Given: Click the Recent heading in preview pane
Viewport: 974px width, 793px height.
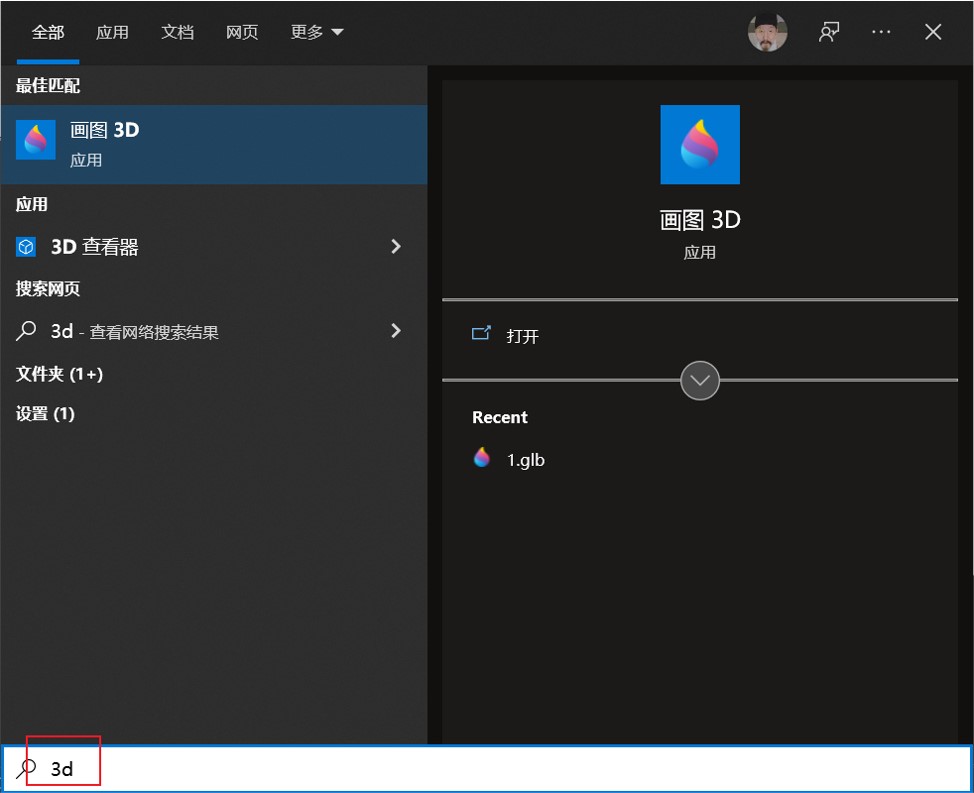Looking at the screenshot, I should coord(499,417).
